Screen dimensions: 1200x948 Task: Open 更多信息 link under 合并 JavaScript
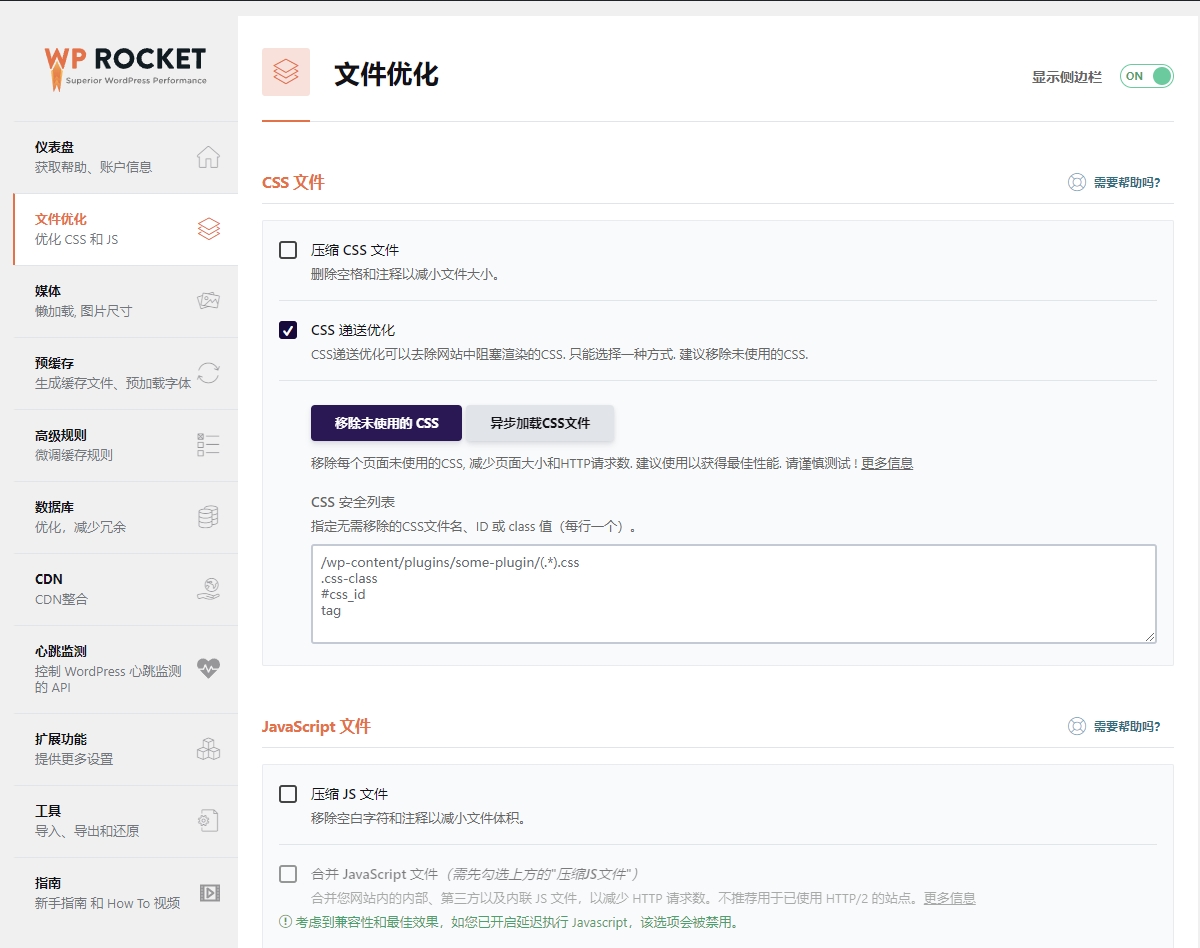949,898
